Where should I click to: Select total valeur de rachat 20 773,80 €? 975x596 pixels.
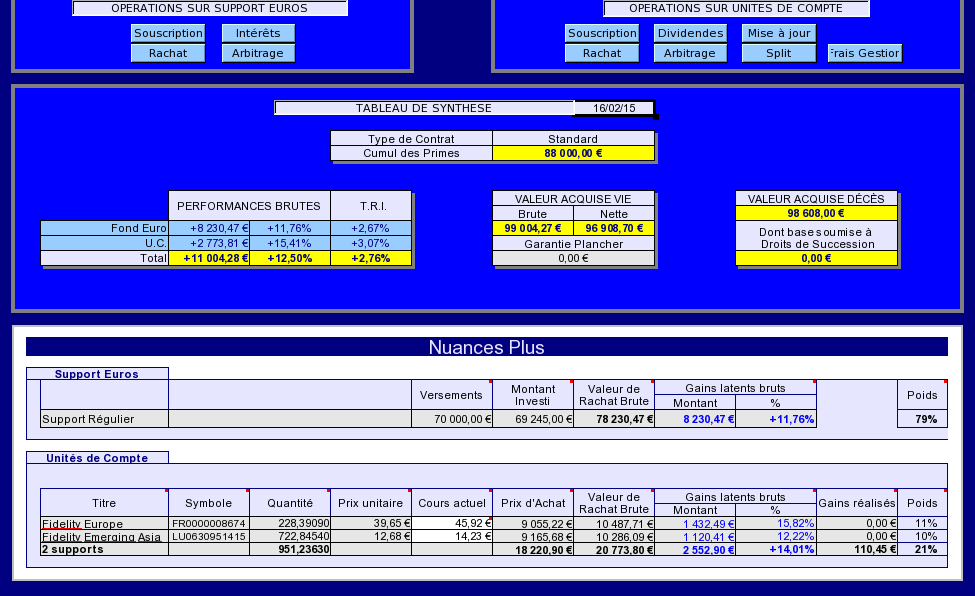tap(614, 549)
